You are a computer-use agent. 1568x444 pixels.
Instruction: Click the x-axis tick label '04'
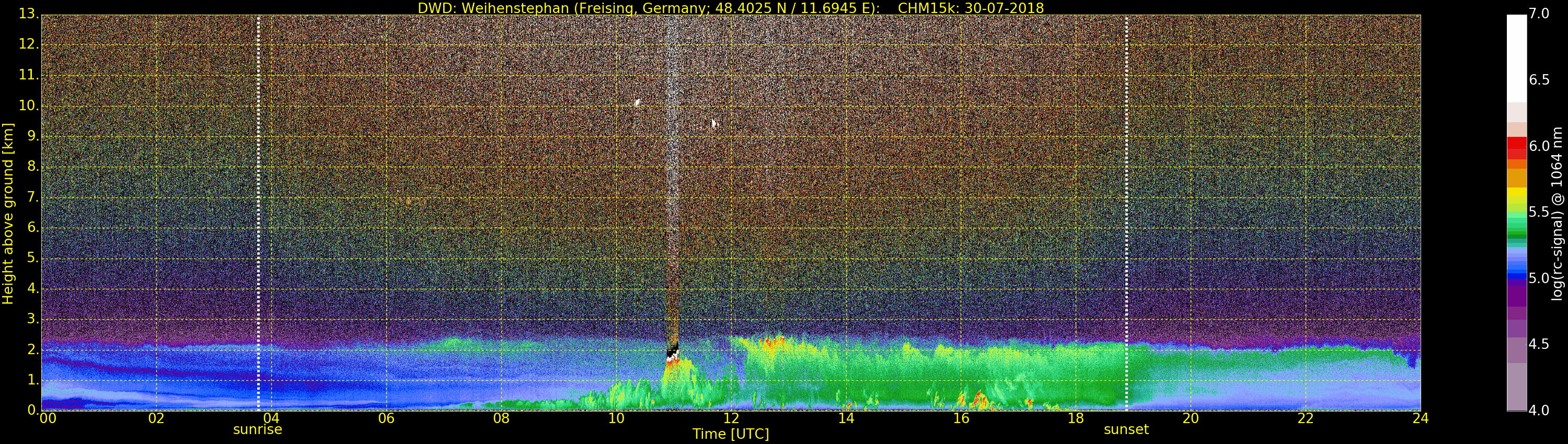coord(271,418)
